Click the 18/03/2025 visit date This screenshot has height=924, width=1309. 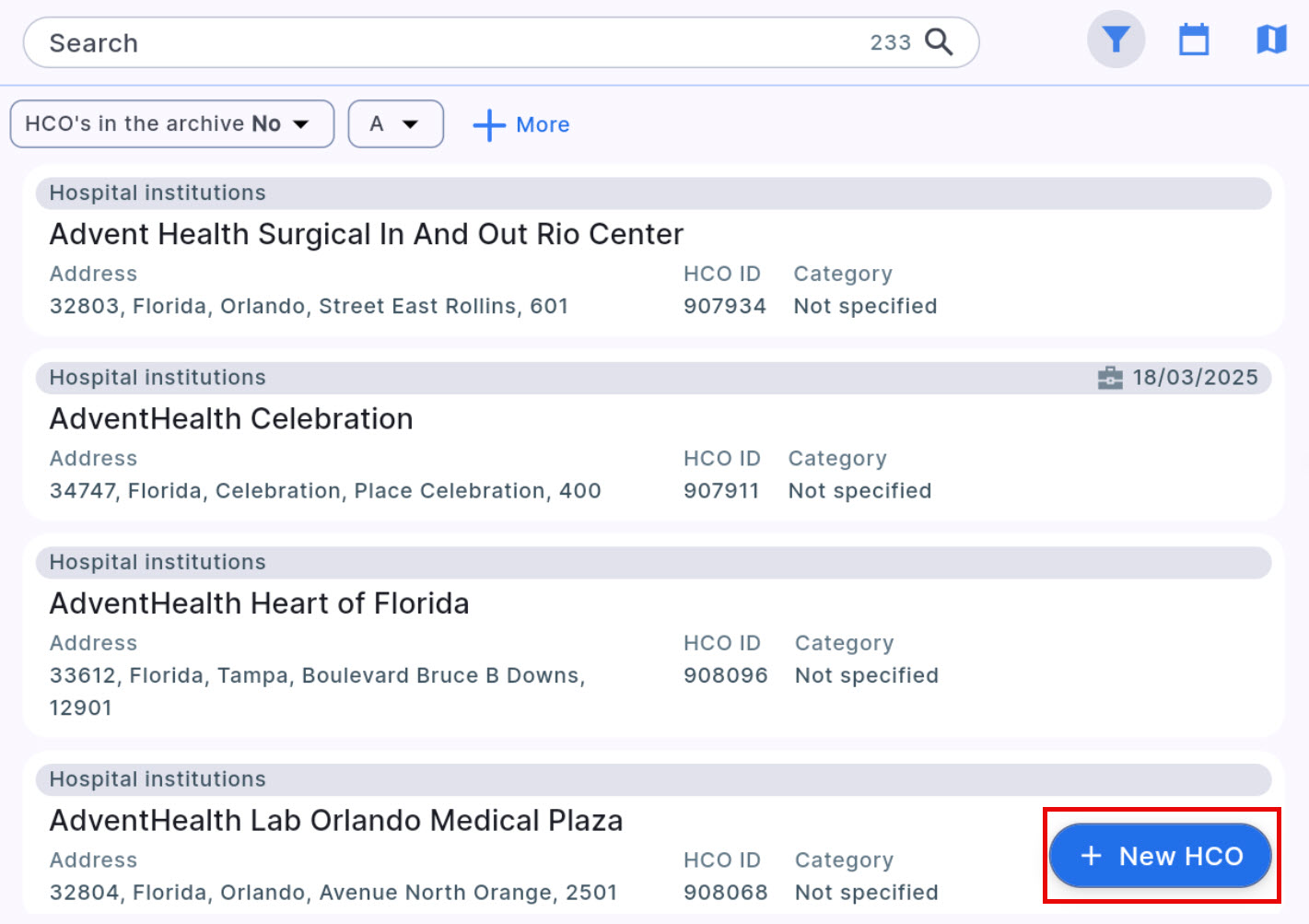(x=1195, y=378)
